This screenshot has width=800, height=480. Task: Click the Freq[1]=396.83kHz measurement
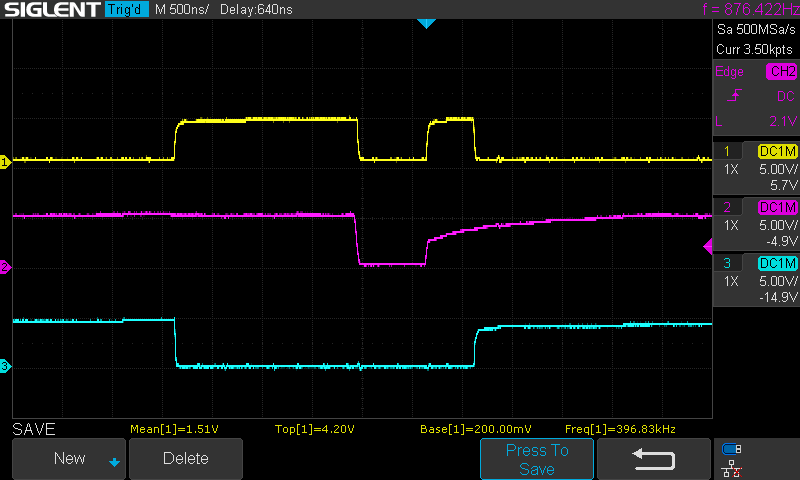point(620,430)
